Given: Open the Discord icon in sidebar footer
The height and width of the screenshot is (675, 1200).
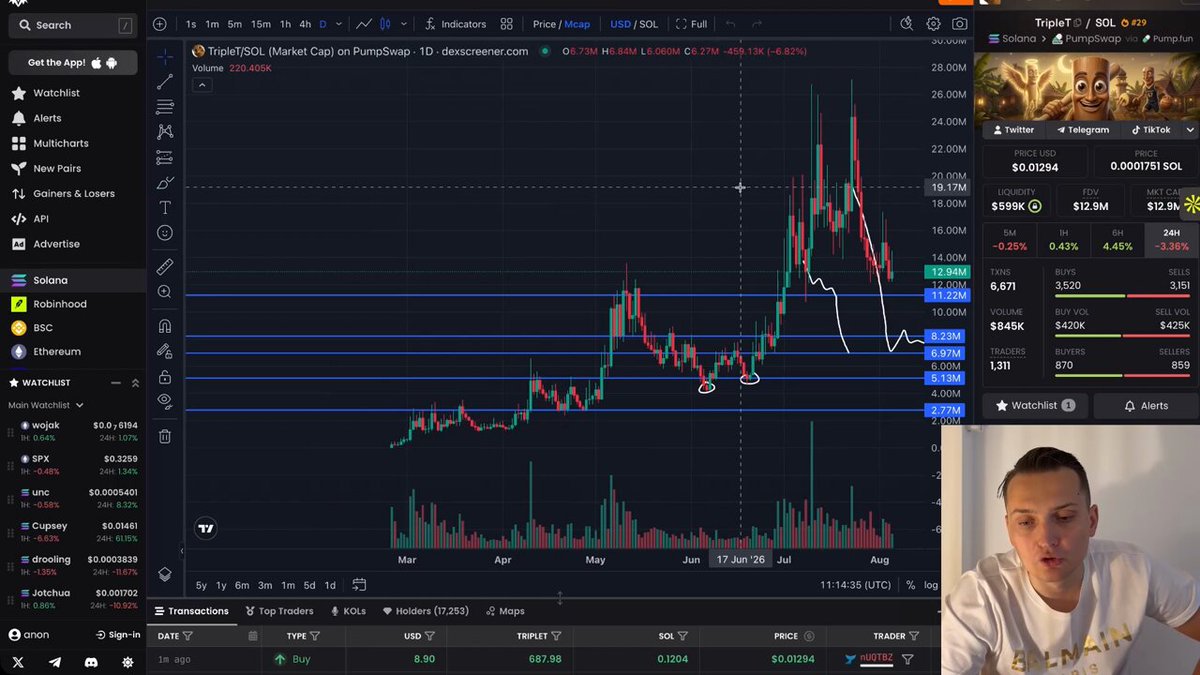Looking at the screenshot, I should [x=92, y=662].
